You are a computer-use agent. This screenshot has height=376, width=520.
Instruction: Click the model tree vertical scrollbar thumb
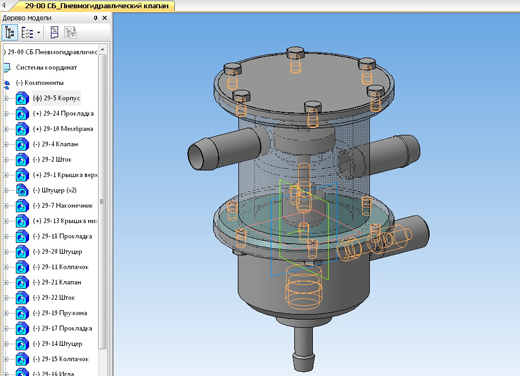point(102,201)
